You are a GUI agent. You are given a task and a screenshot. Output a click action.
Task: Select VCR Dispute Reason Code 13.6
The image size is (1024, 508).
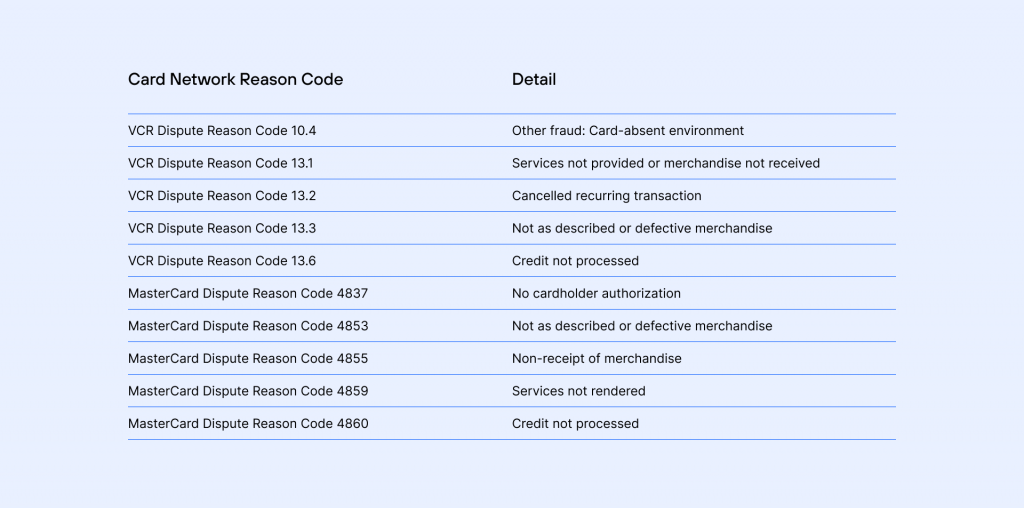222,261
